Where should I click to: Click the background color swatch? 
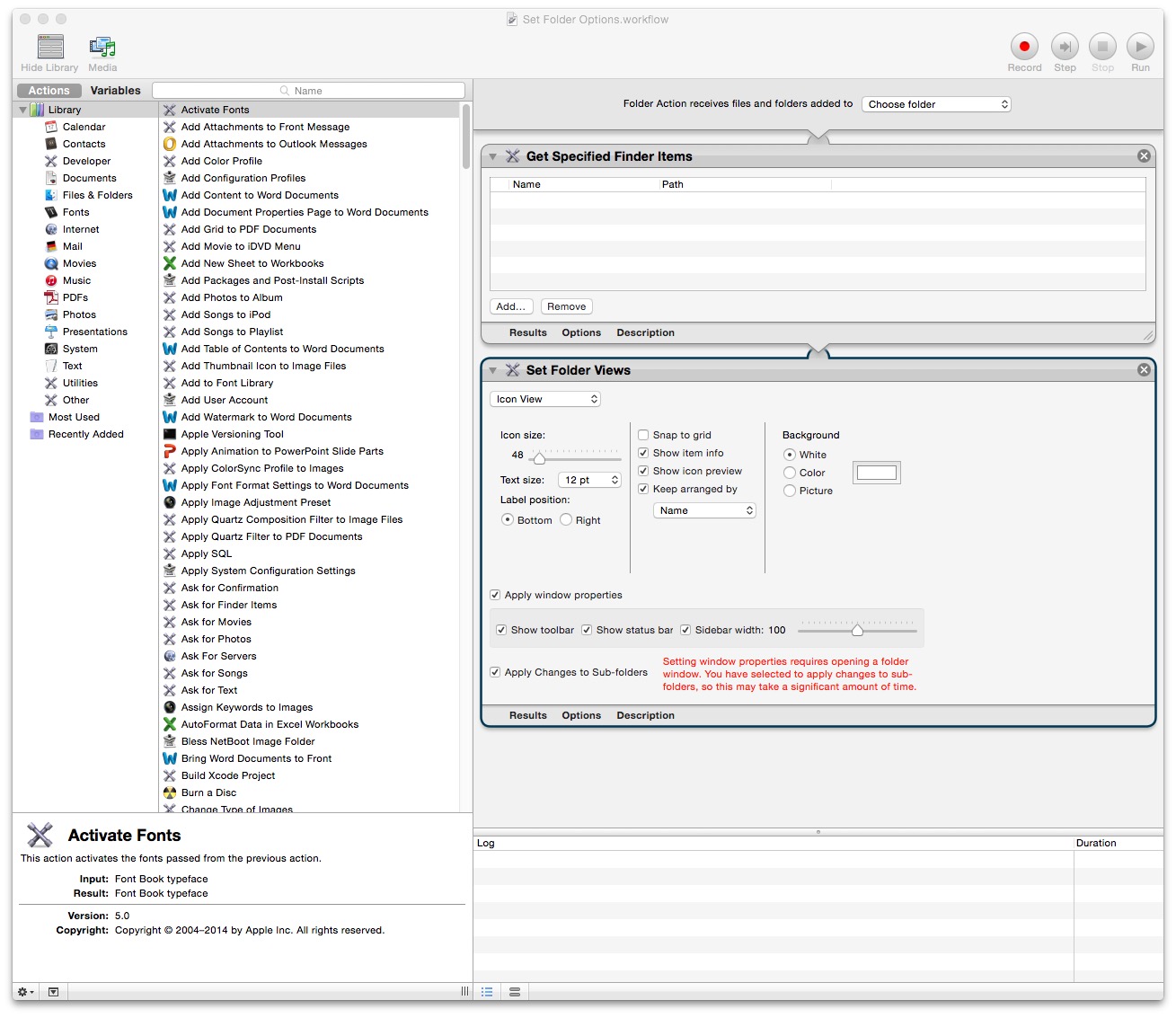tap(877, 473)
